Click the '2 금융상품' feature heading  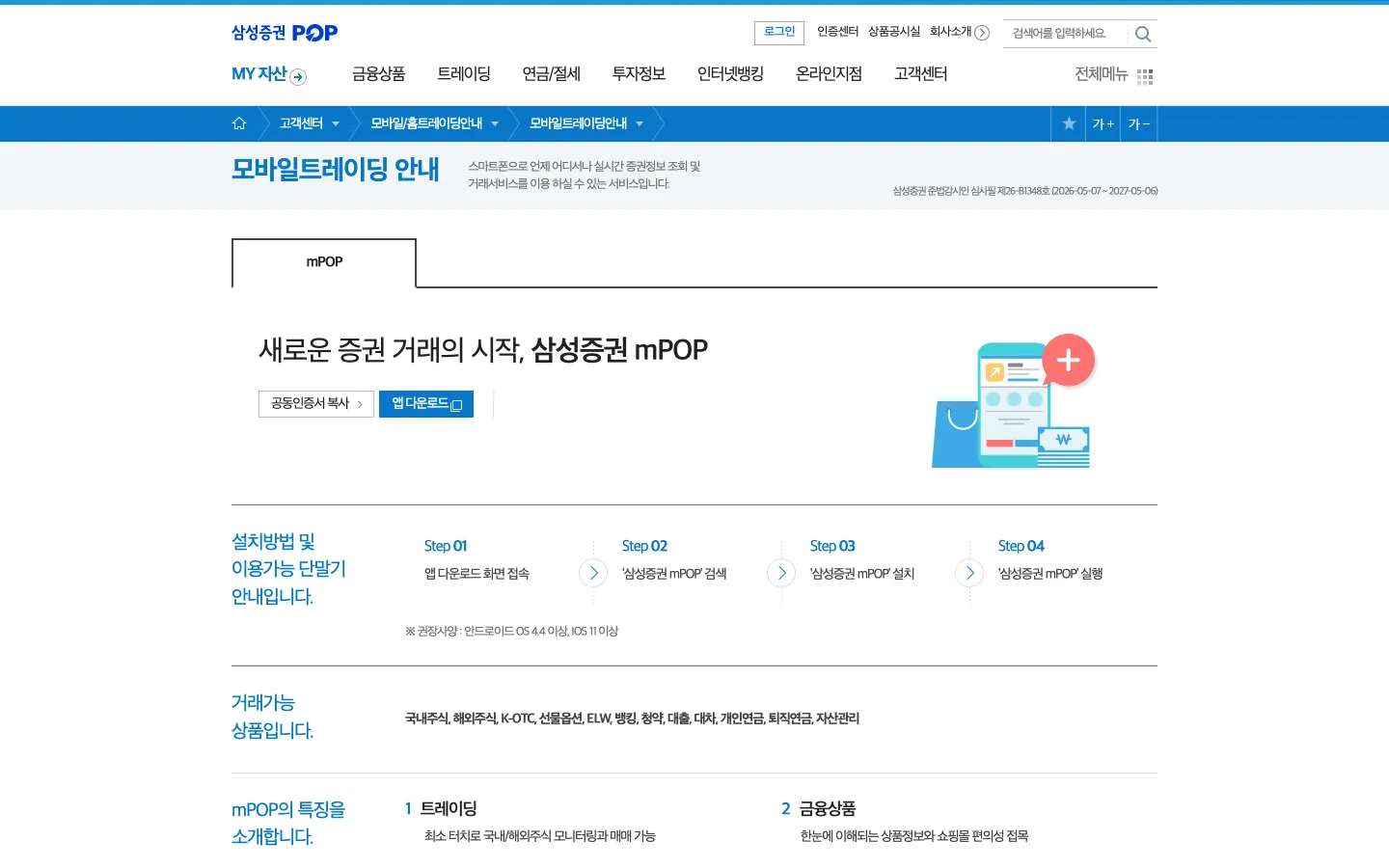tap(818, 809)
